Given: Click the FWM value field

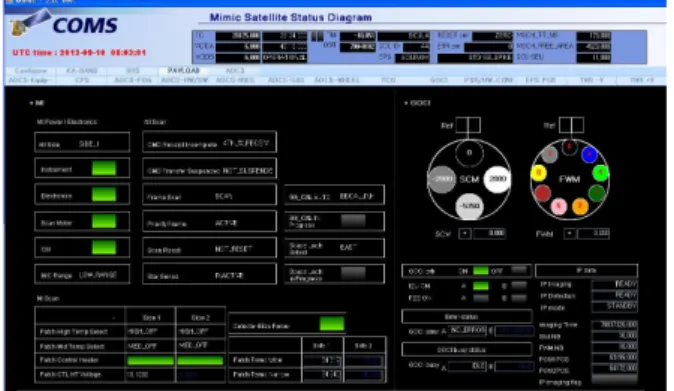Looking at the screenshot, I should pyautogui.click(x=594, y=233).
